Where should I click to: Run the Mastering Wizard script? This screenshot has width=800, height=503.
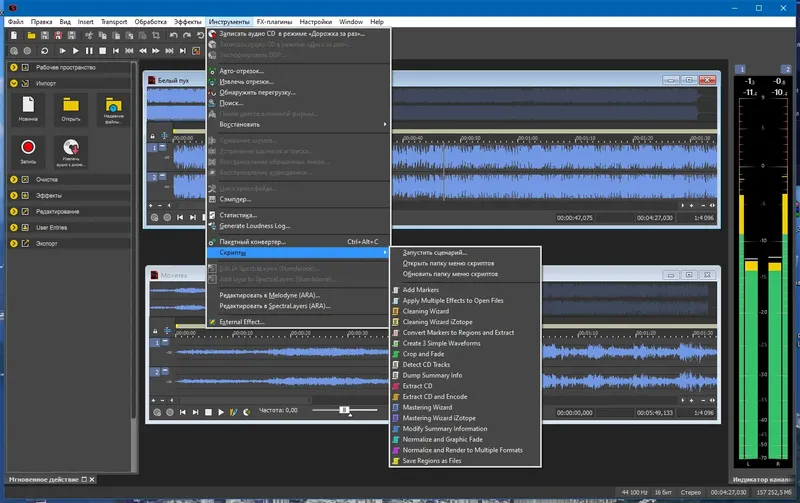click(427, 407)
